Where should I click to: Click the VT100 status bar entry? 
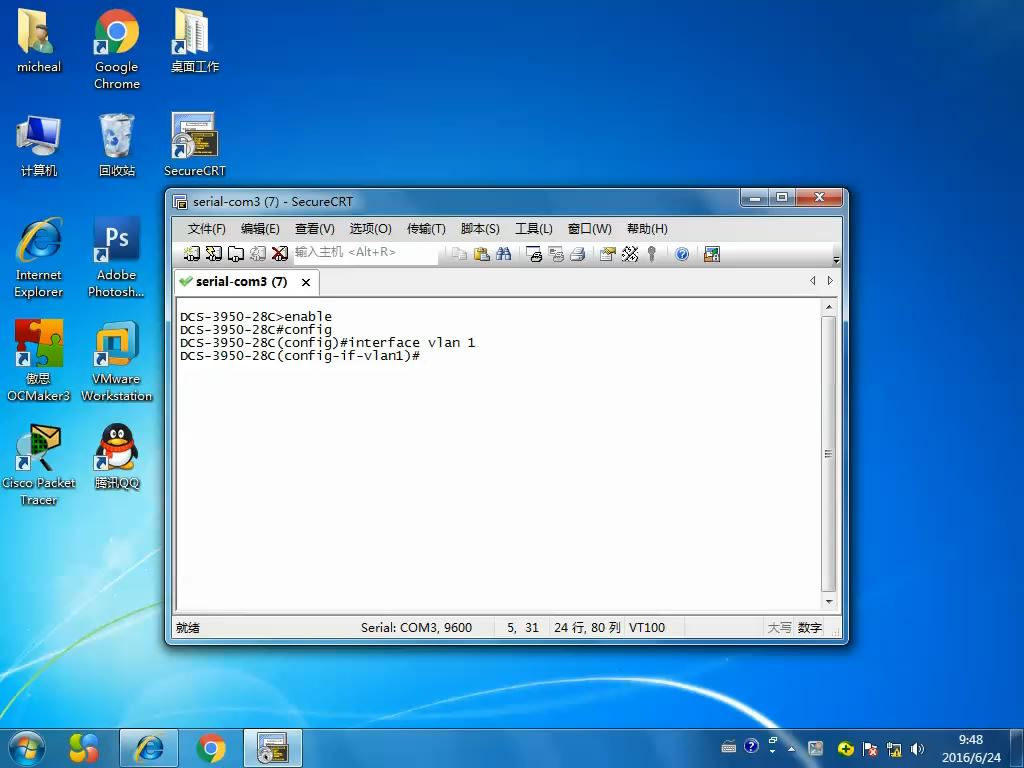[647, 628]
